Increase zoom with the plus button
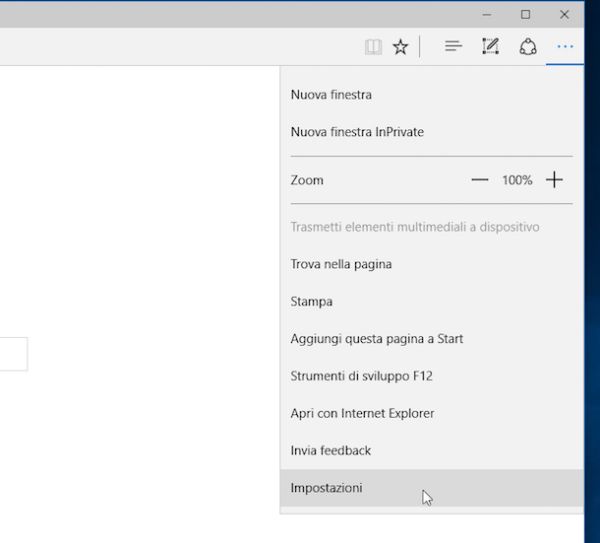Viewport: 600px width, 543px height. pos(554,180)
